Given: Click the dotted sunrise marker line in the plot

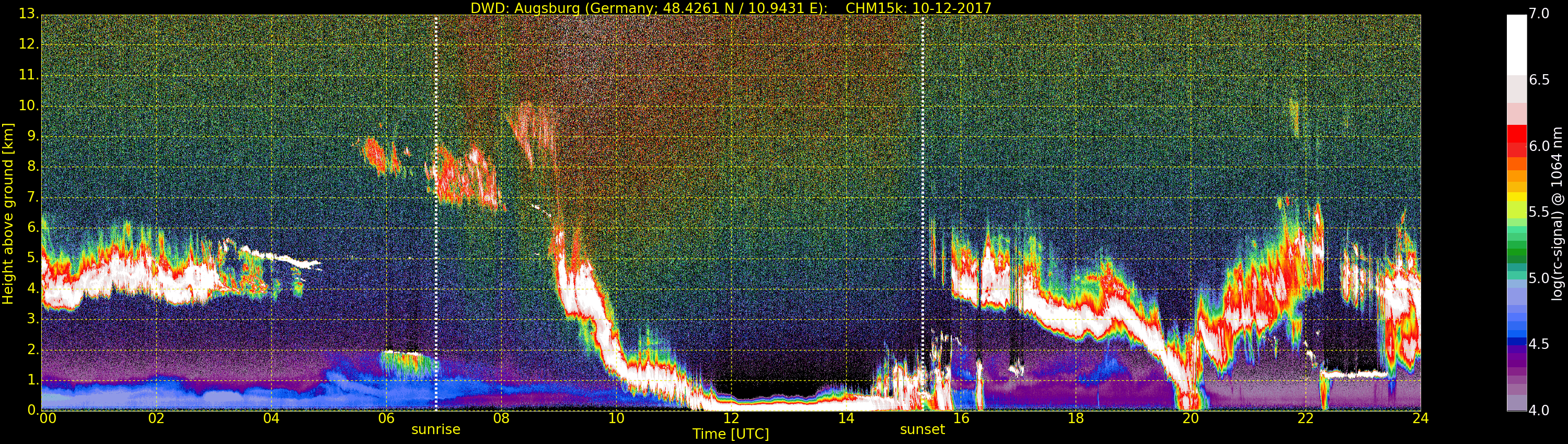Looking at the screenshot, I should pyautogui.click(x=436, y=213).
